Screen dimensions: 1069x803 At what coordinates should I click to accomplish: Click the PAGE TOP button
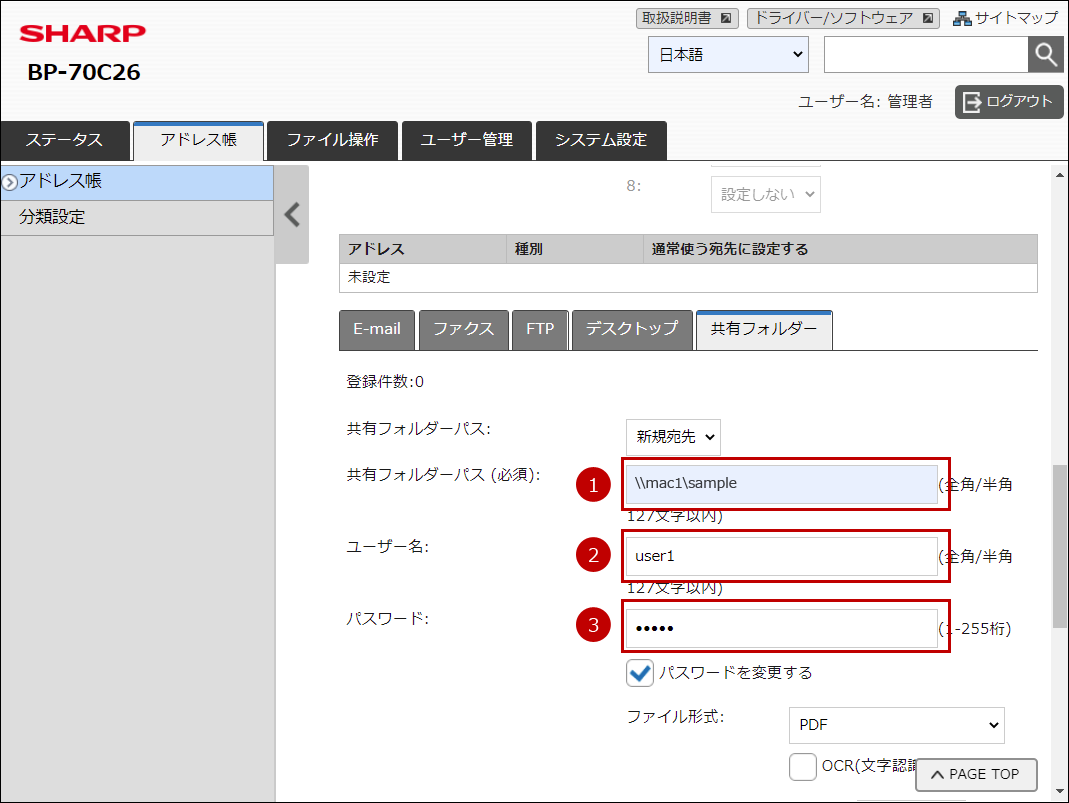coord(976,775)
